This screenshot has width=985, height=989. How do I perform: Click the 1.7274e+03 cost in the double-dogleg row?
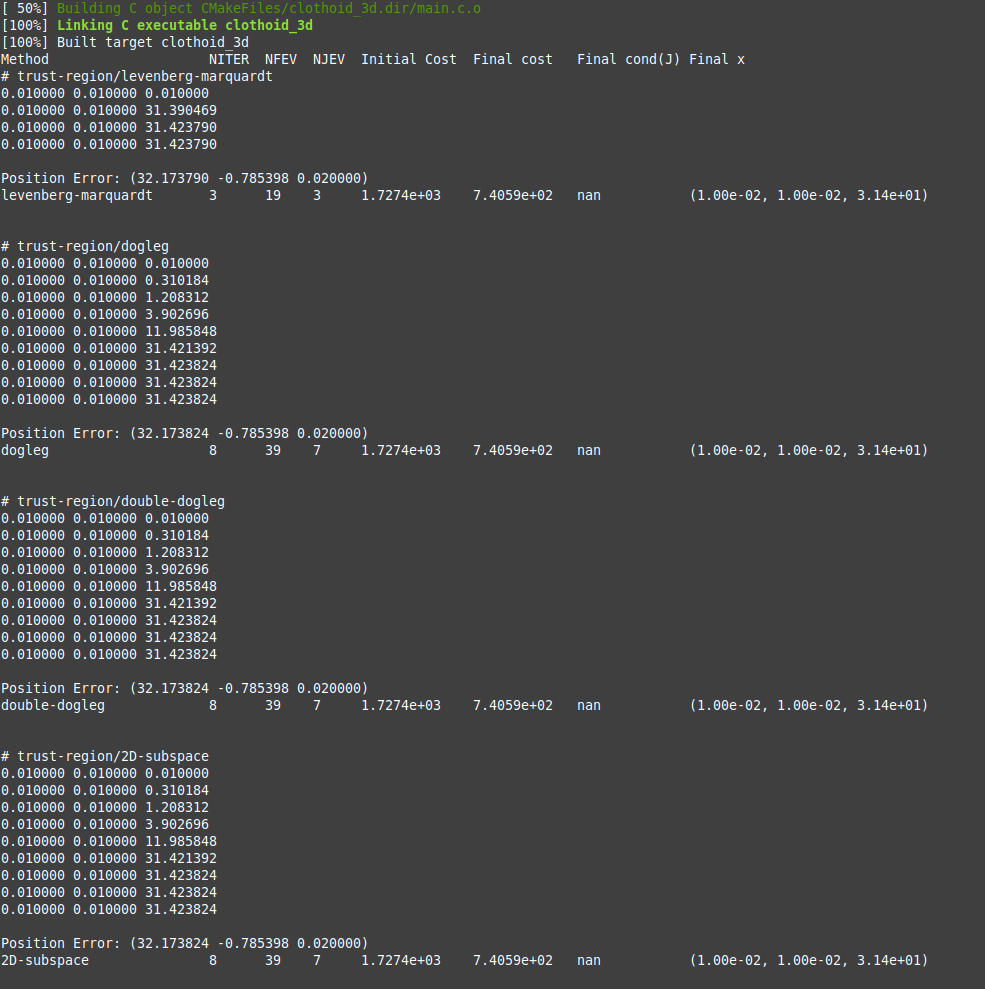pos(401,705)
